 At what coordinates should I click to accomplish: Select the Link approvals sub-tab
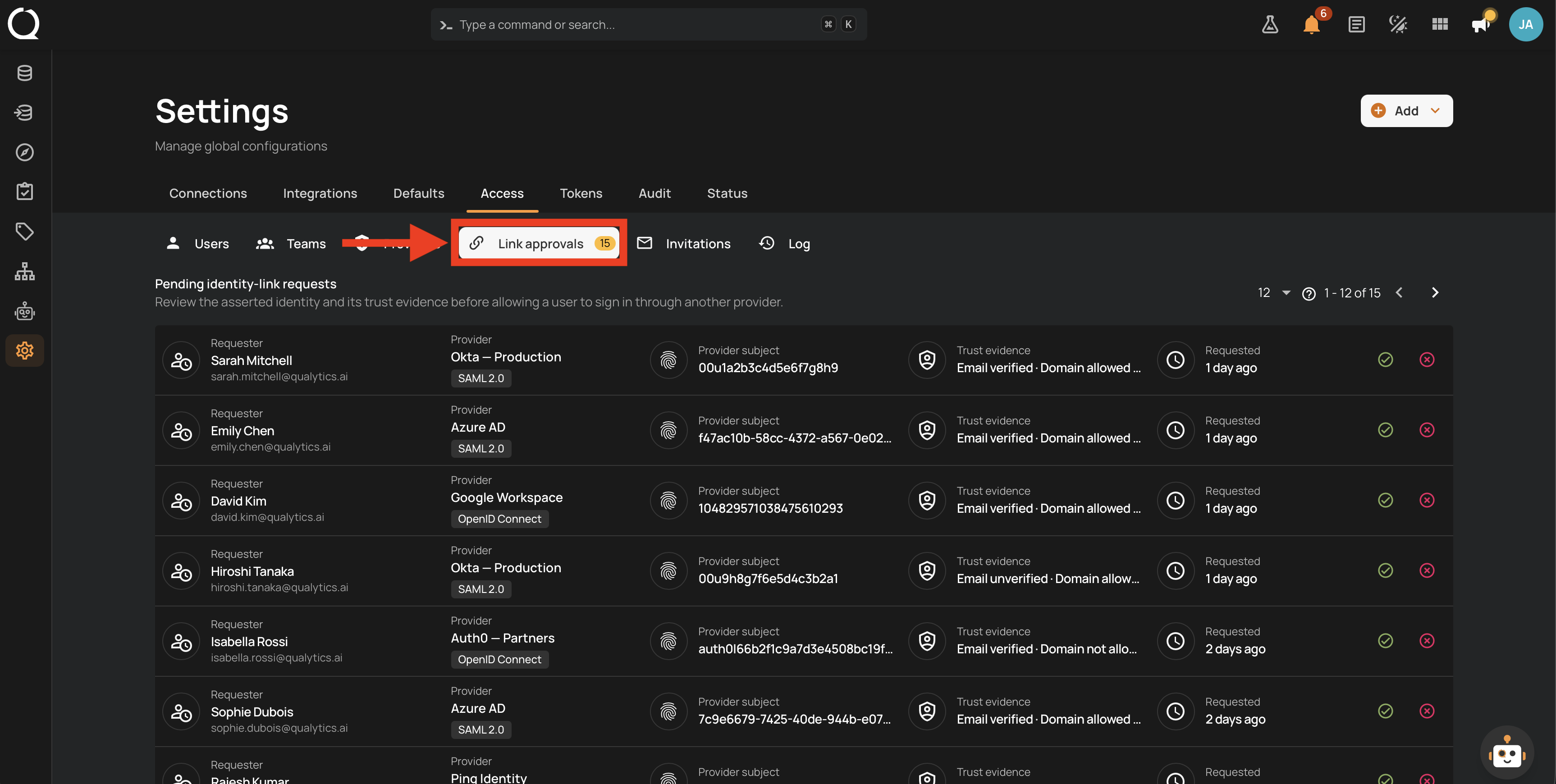coord(539,243)
